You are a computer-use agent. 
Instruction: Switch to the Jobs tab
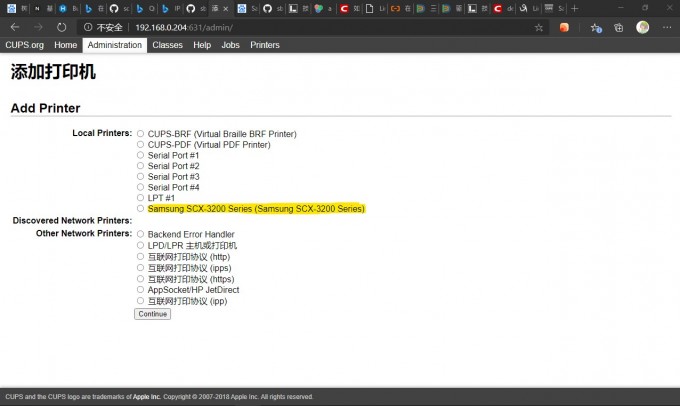point(230,45)
